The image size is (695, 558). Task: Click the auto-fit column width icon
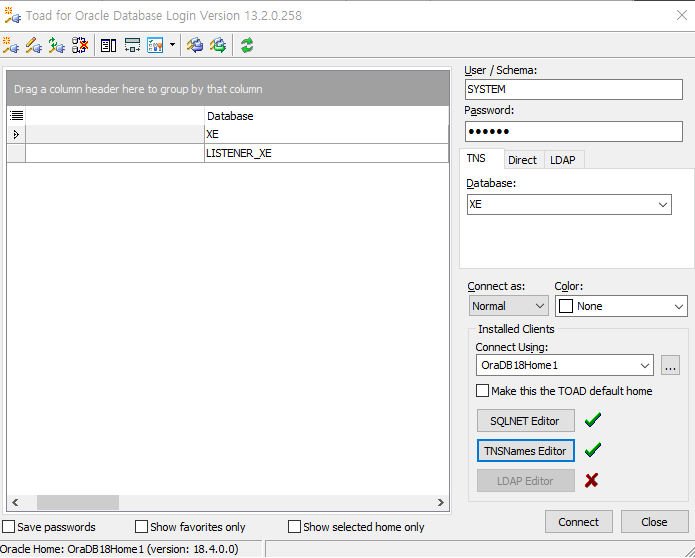tap(132, 45)
